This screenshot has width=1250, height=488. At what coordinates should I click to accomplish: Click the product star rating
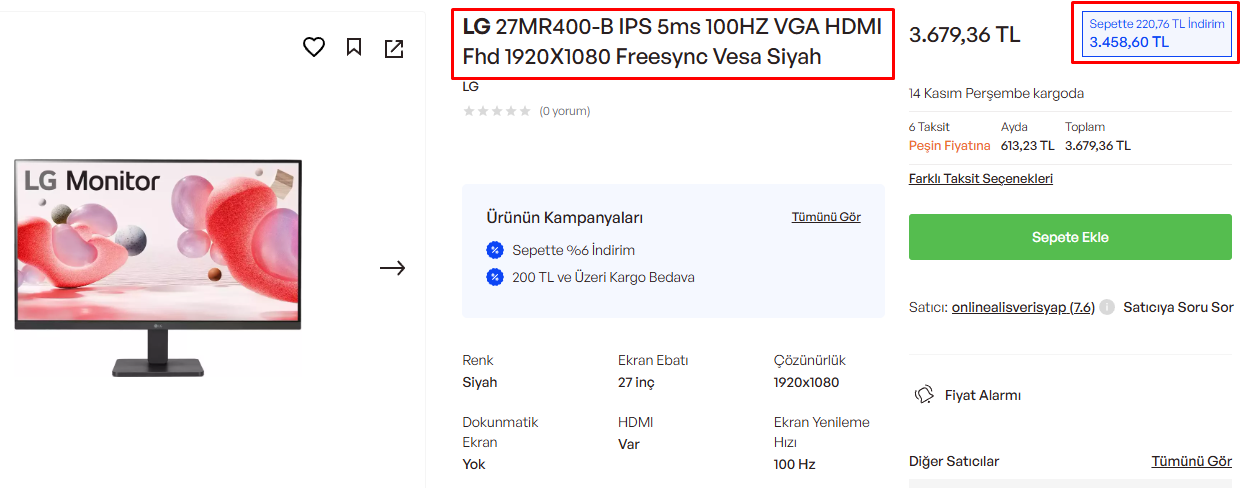coord(496,111)
